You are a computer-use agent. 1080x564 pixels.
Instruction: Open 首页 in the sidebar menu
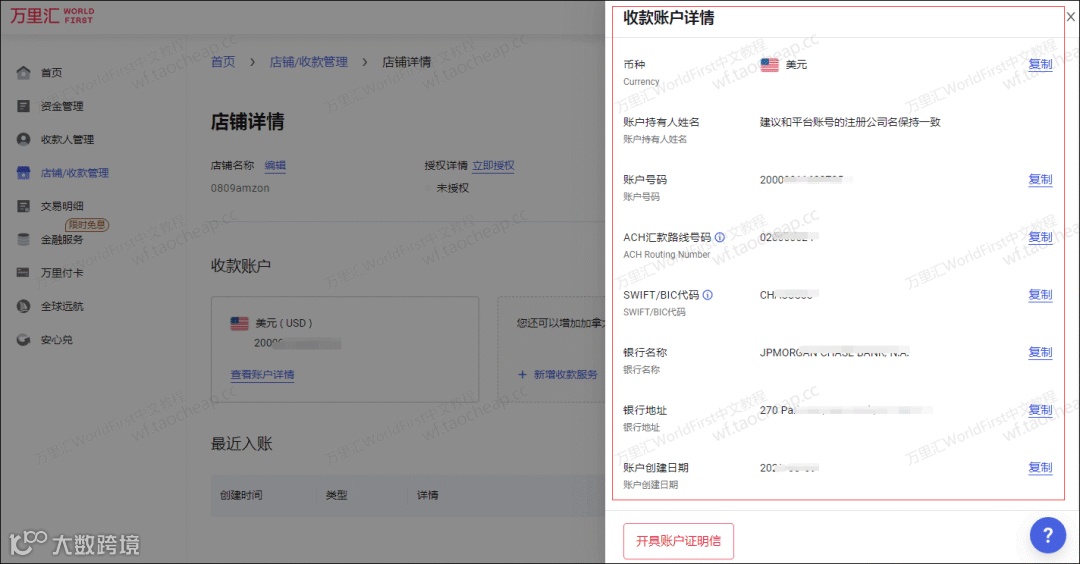[x=51, y=72]
